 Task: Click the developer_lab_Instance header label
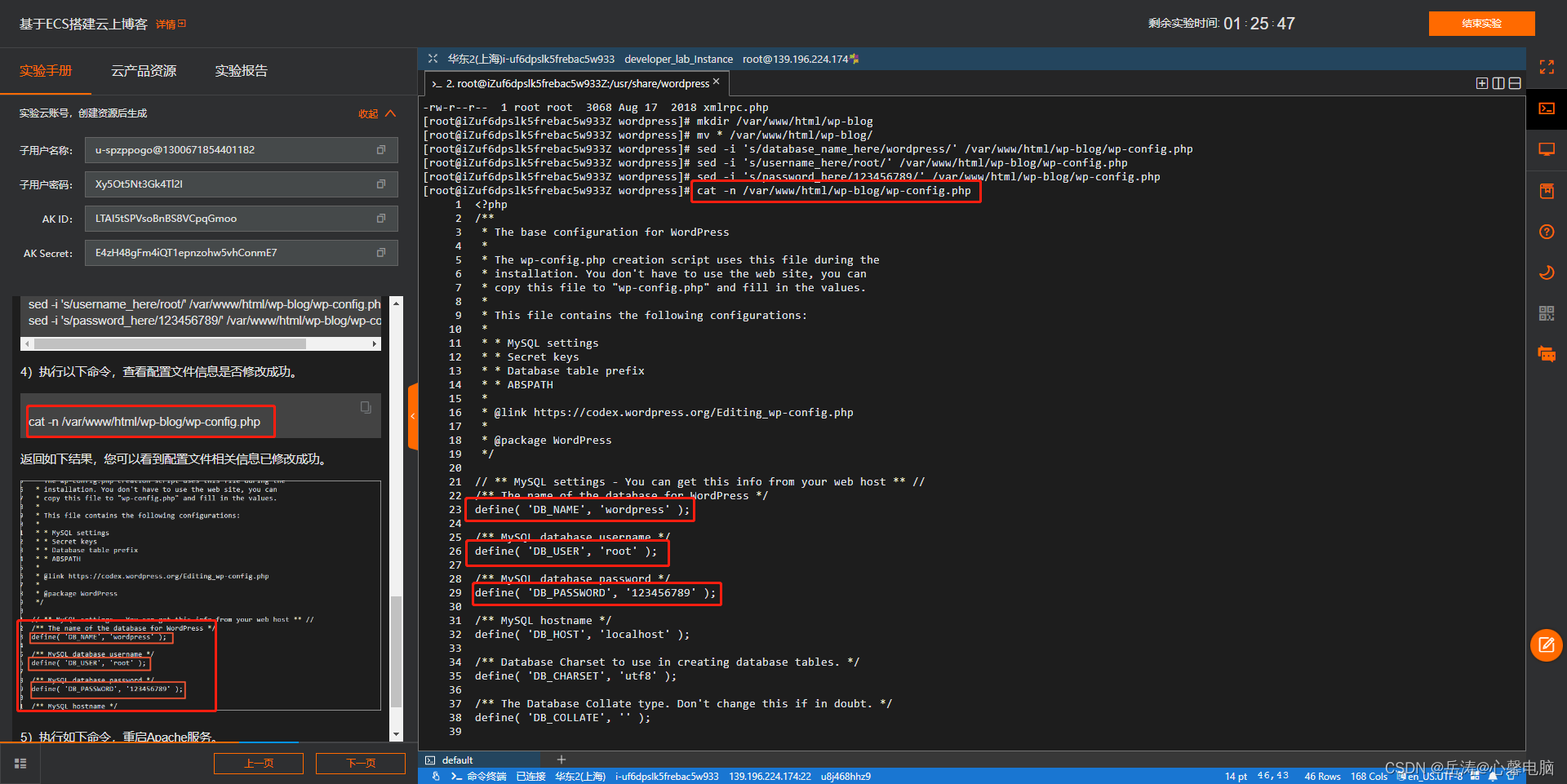pos(678,59)
